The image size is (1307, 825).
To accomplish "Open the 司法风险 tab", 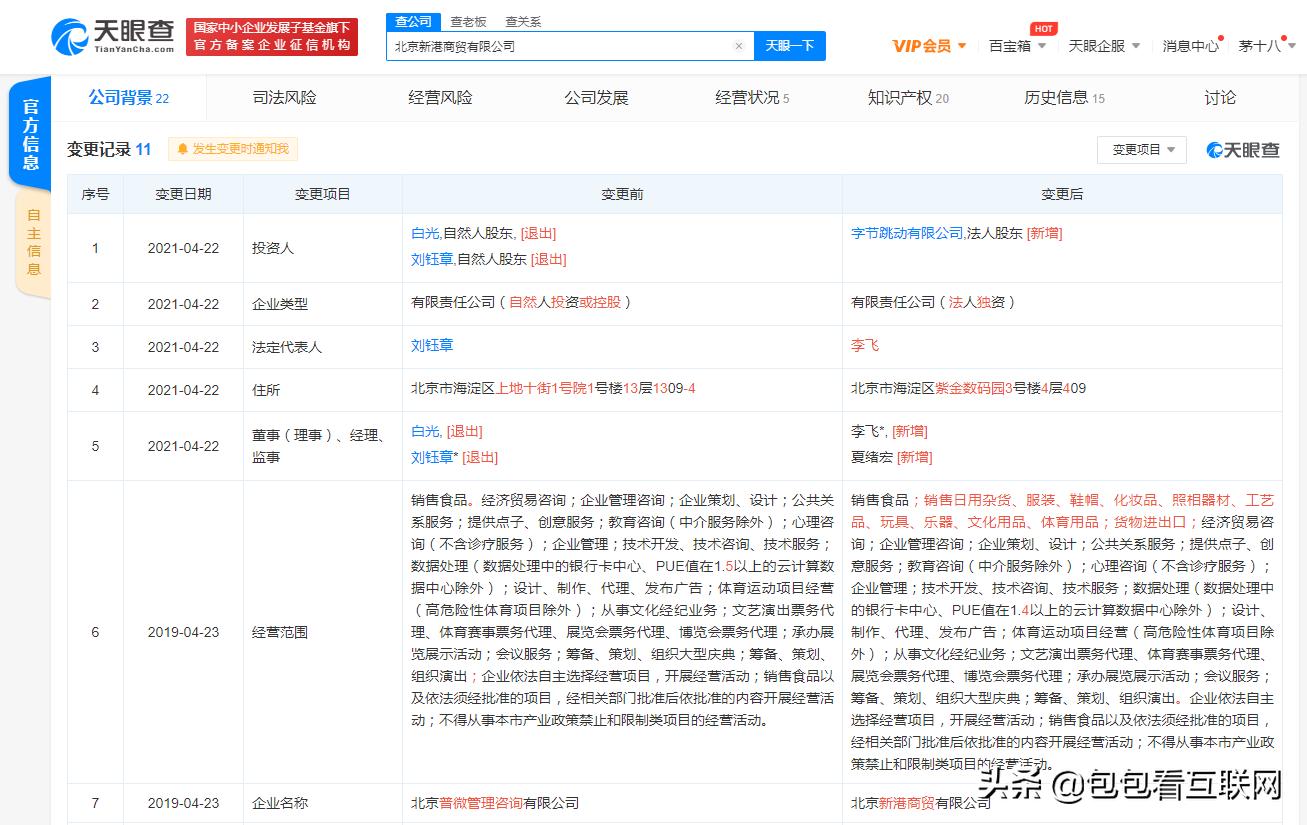I will coord(284,97).
